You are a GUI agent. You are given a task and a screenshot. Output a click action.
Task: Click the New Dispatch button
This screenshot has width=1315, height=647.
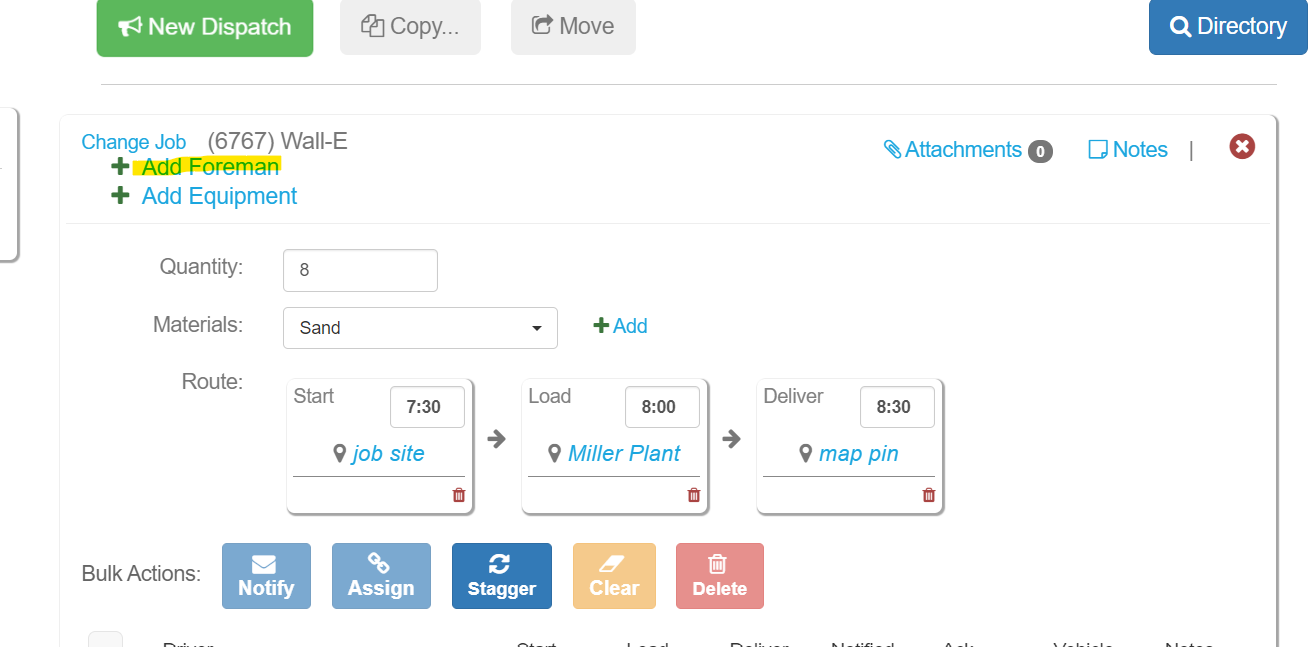205,27
